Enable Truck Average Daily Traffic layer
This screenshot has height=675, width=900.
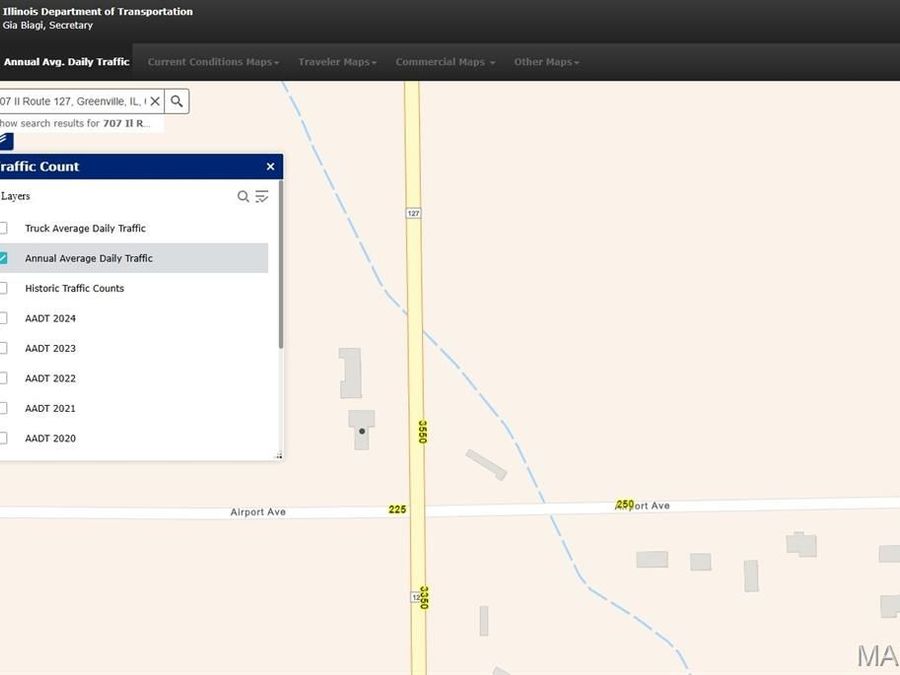[4, 228]
